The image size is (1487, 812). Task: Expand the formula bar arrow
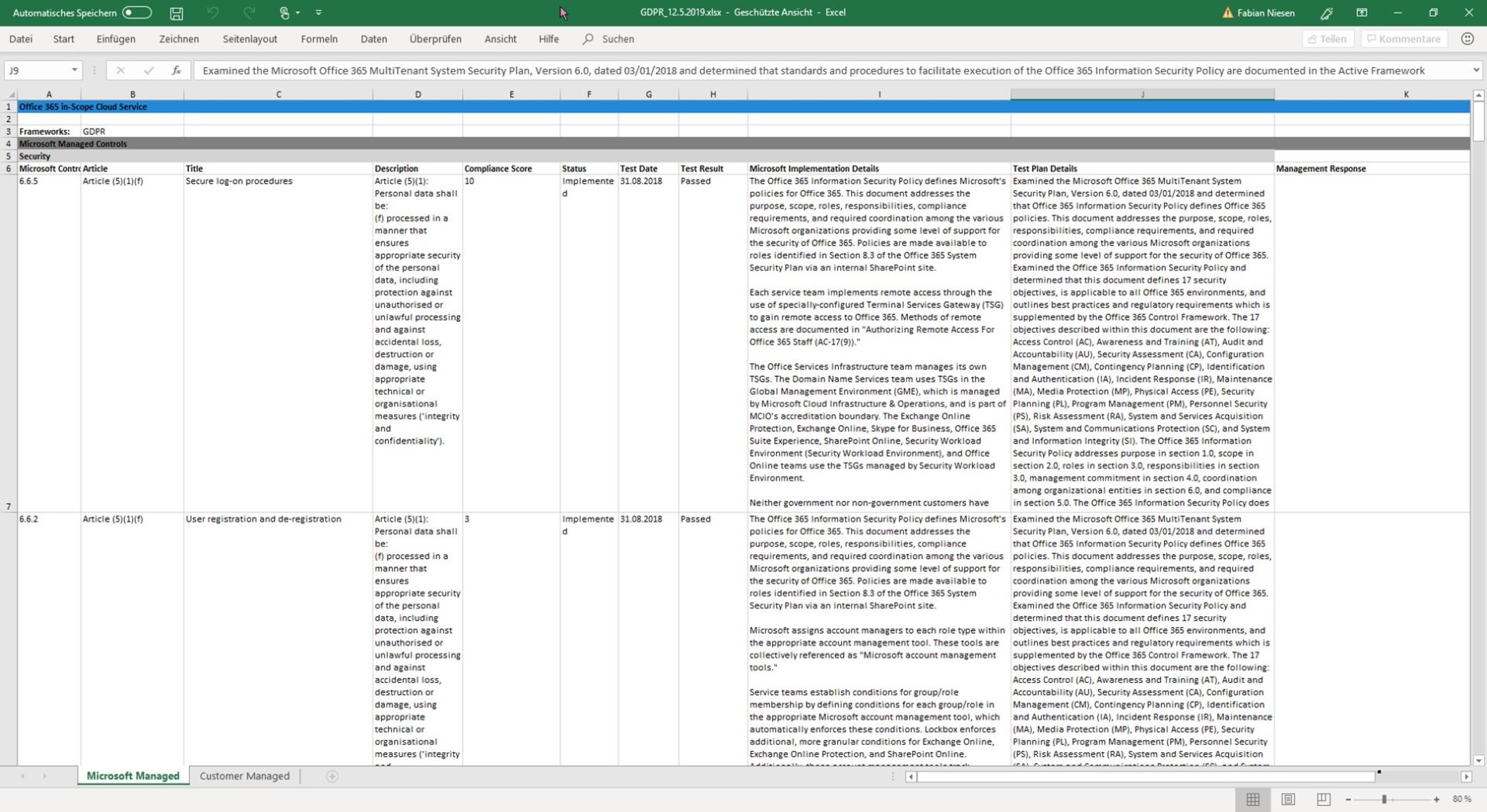1475,70
